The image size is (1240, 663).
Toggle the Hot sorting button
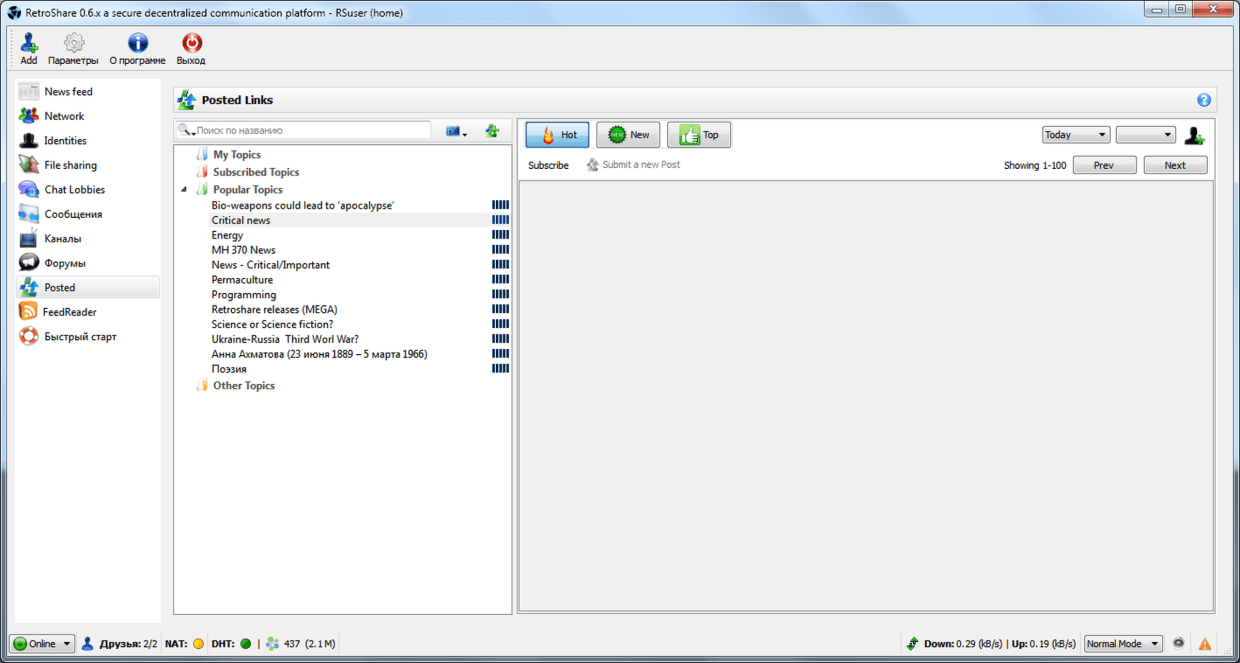point(557,135)
